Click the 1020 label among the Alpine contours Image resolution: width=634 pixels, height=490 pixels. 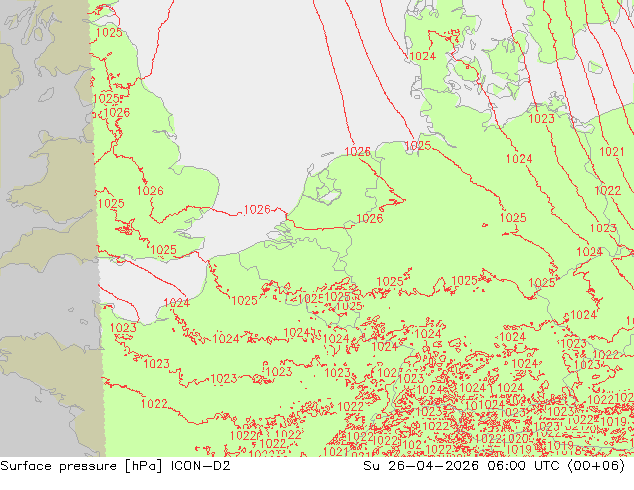point(516,439)
